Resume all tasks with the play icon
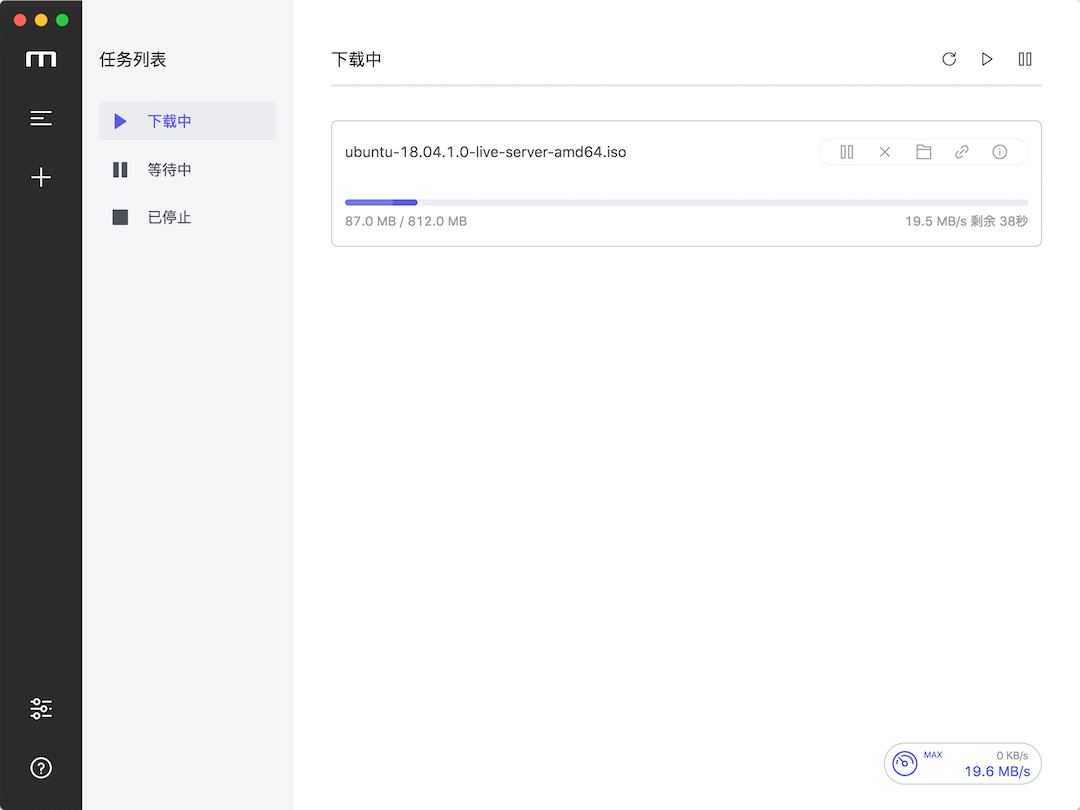Image resolution: width=1080 pixels, height=810 pixels. point(987,59)
